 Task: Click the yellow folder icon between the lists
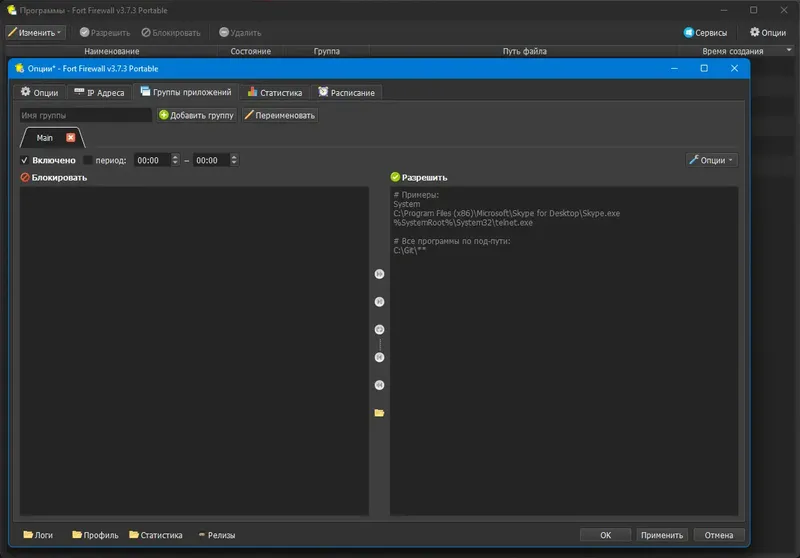[x=379, y=412]
